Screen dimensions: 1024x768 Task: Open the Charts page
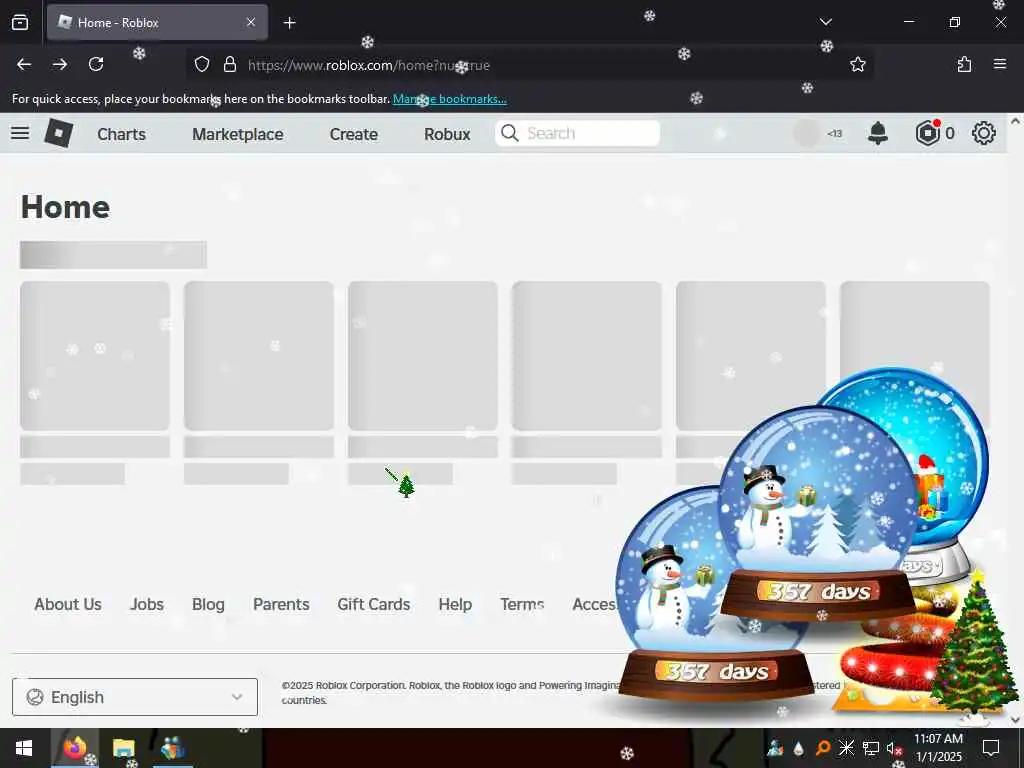coord(121,134)
